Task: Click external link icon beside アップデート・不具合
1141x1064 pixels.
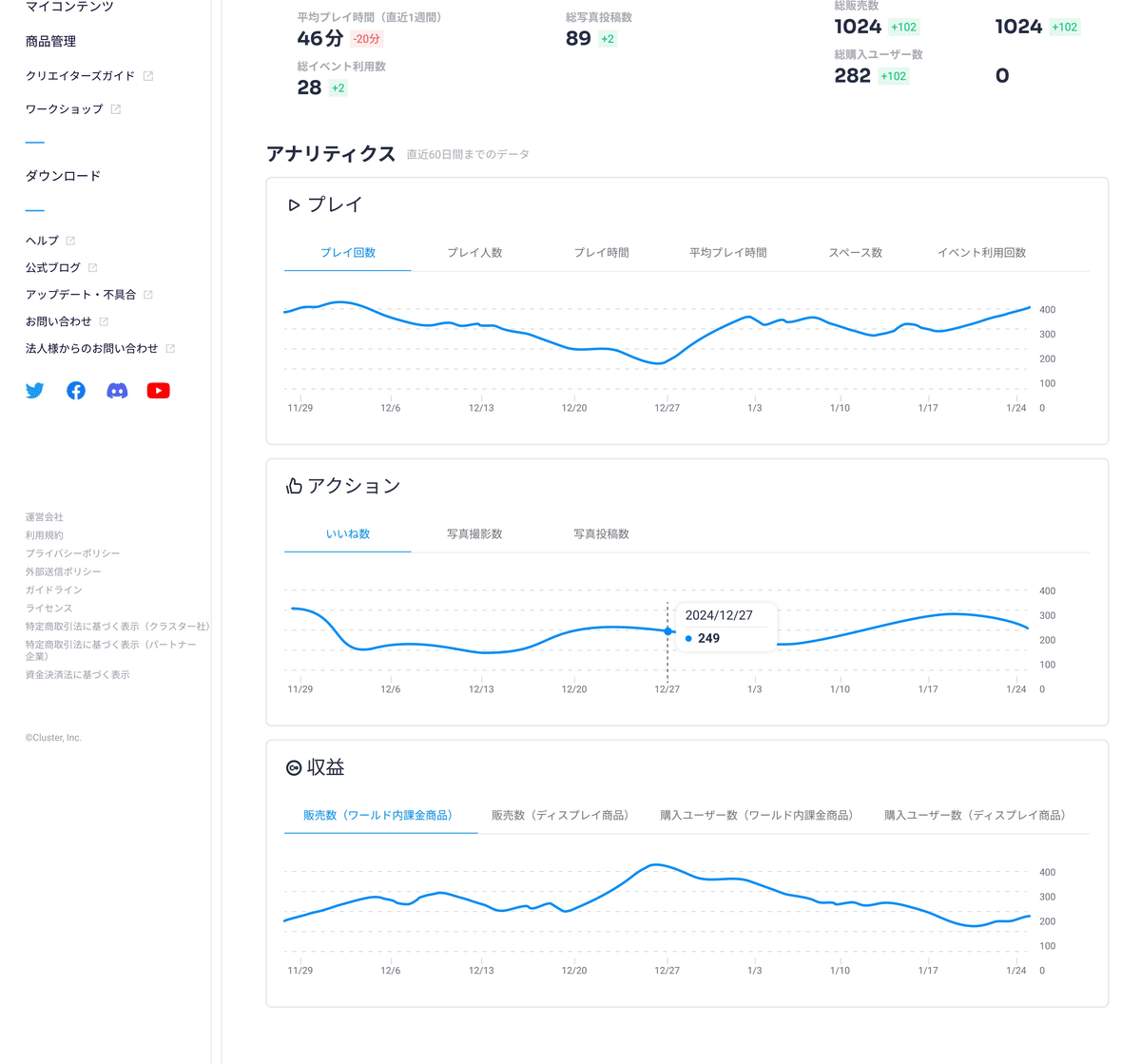Action: tap(148, 295)
